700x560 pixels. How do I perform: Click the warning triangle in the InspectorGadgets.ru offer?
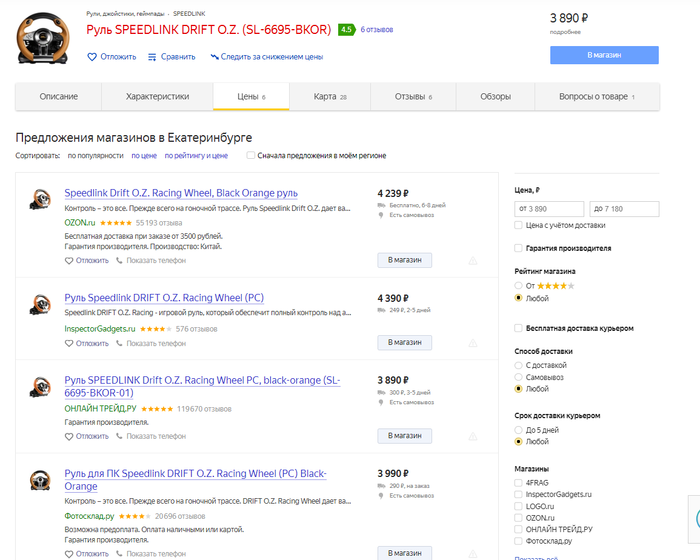click(x=472, y=343)
